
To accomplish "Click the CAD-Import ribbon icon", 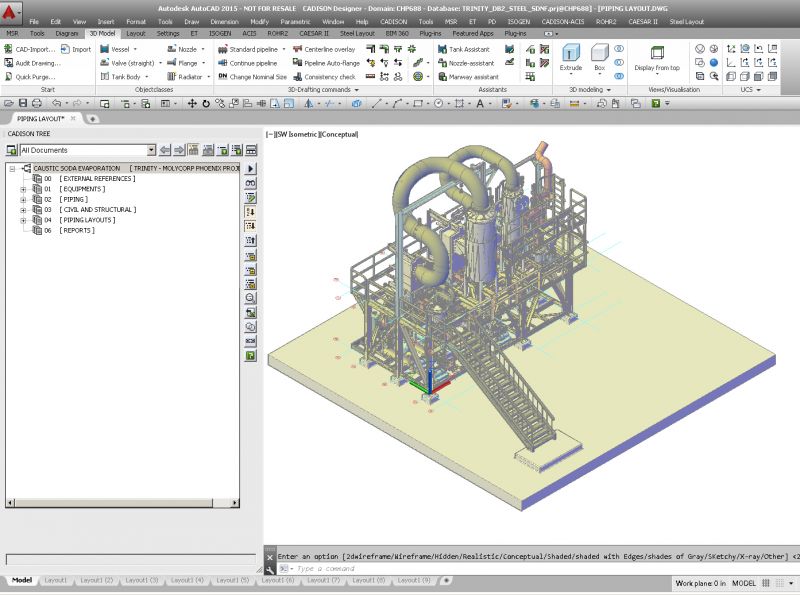I will (x=8, y=49).
